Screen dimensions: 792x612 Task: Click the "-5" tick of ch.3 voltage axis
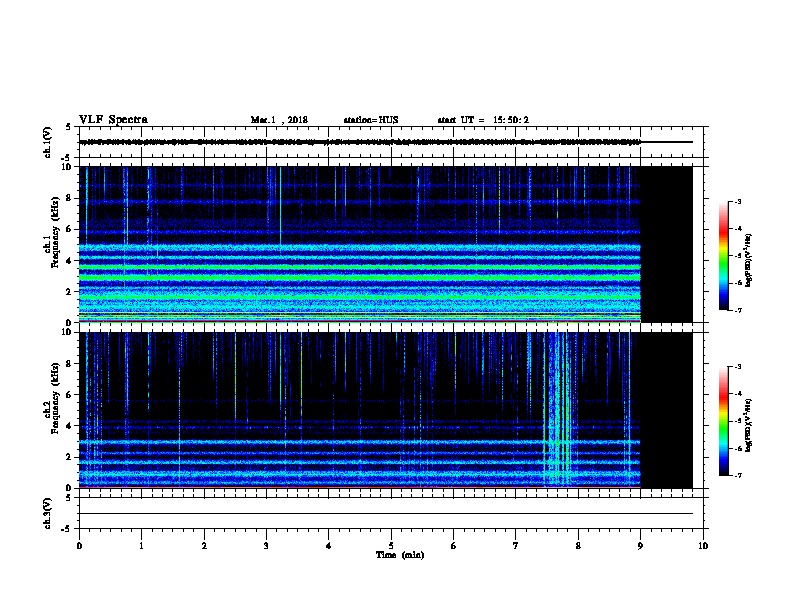(x=68, y=528)
